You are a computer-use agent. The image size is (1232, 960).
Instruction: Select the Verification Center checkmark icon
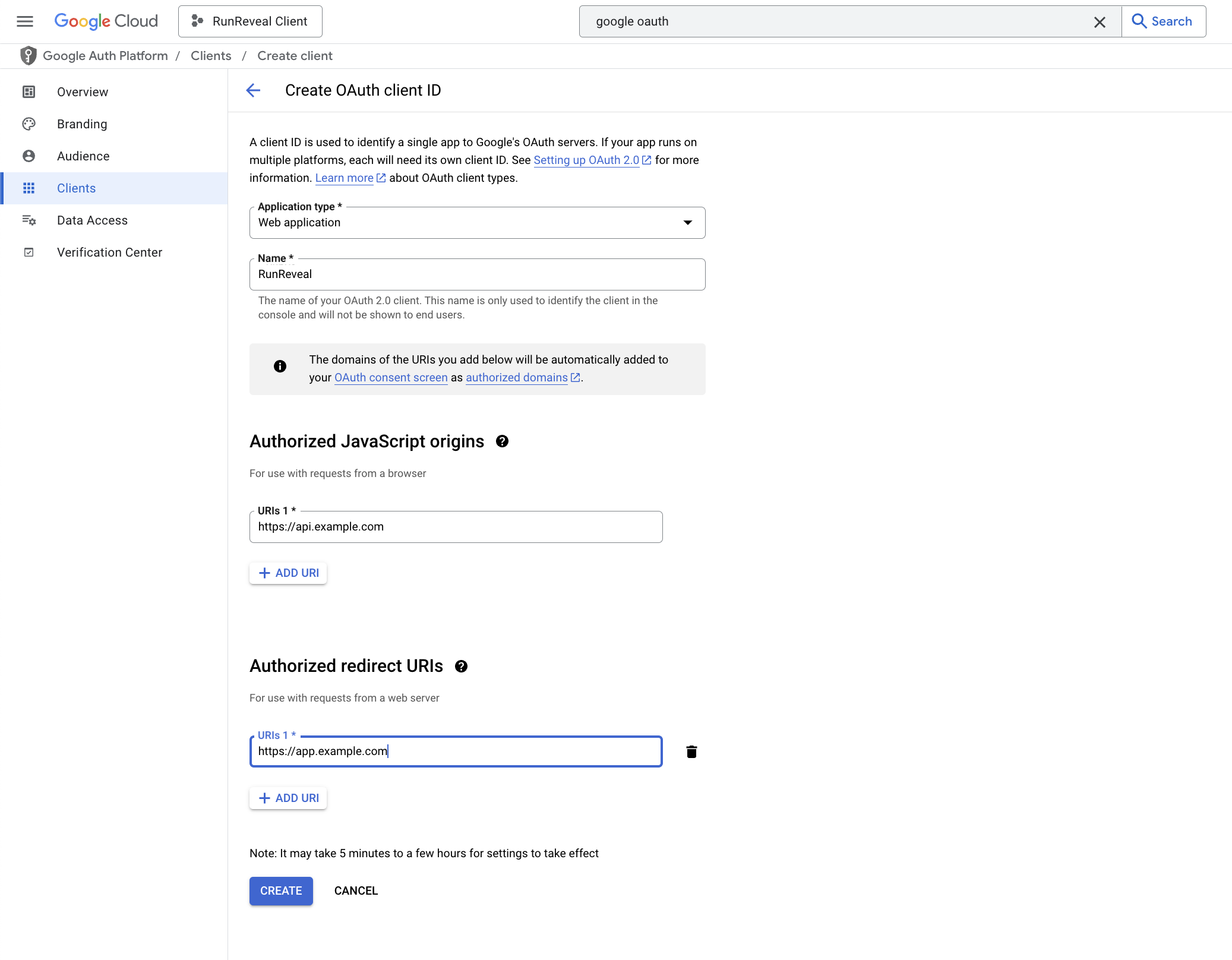[29, 252]
